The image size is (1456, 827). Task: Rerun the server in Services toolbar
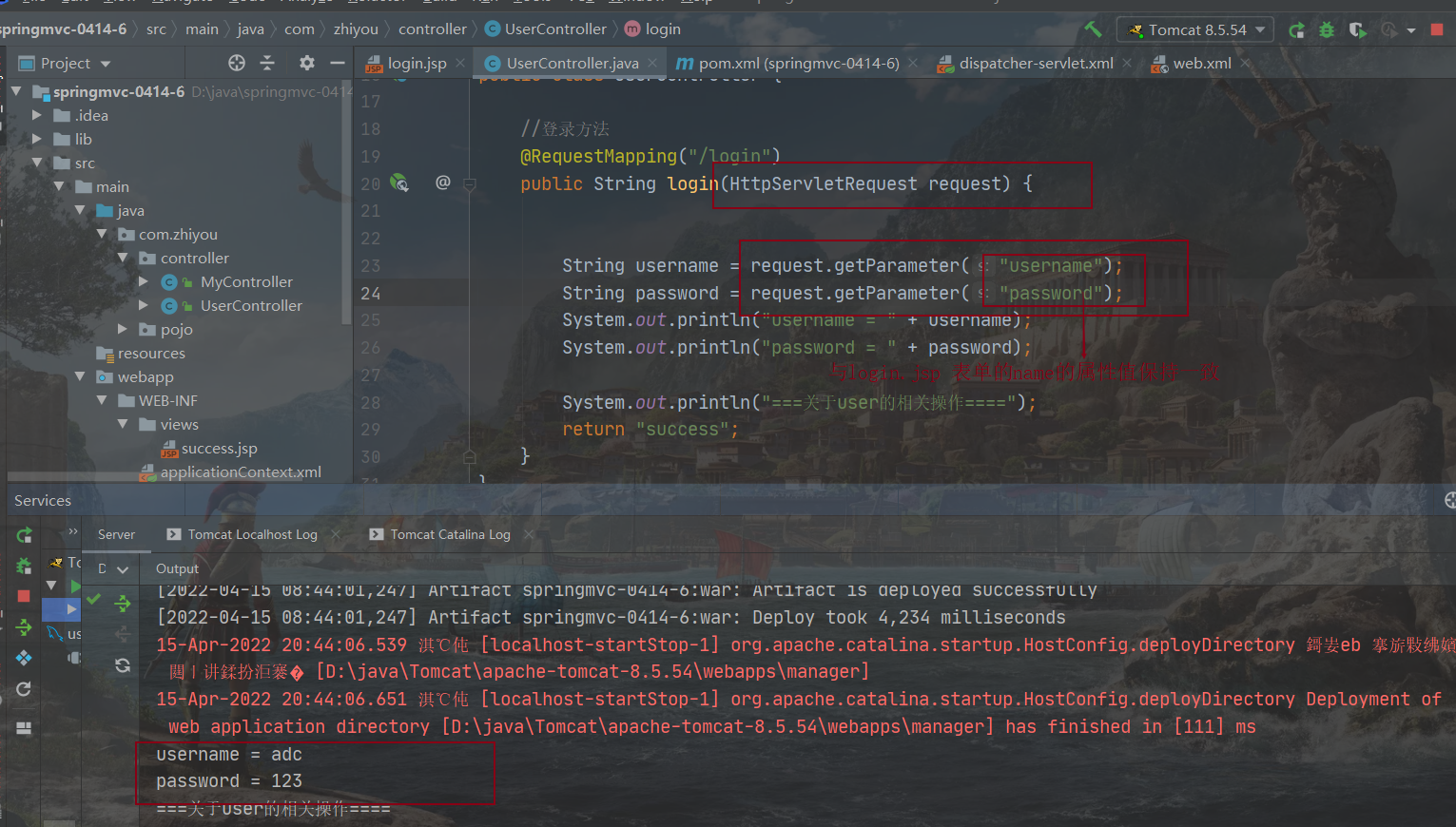point(24,535)
